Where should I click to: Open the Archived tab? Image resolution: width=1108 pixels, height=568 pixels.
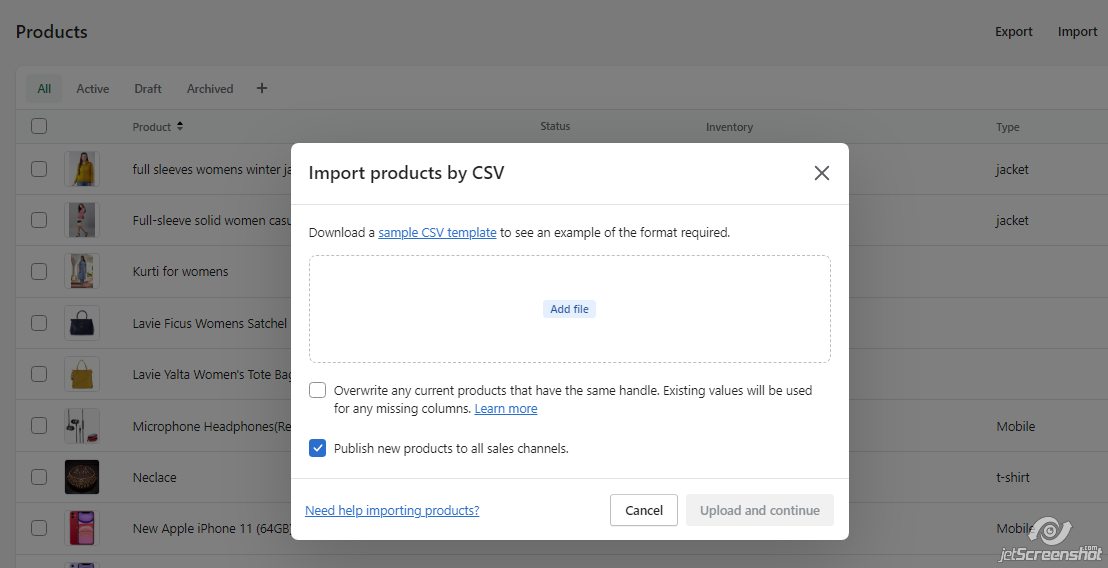[x=210, y=88]
